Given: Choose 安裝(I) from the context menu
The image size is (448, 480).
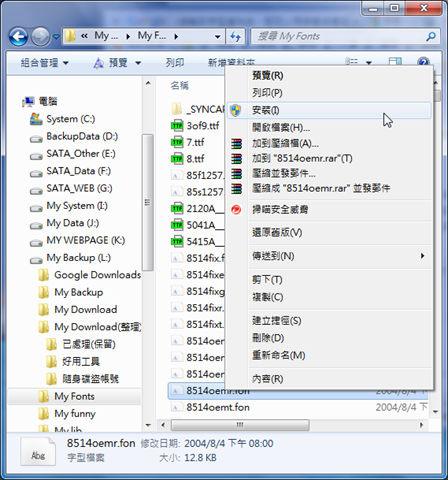Looking at the screenshot, I should [x=329, y=110].
